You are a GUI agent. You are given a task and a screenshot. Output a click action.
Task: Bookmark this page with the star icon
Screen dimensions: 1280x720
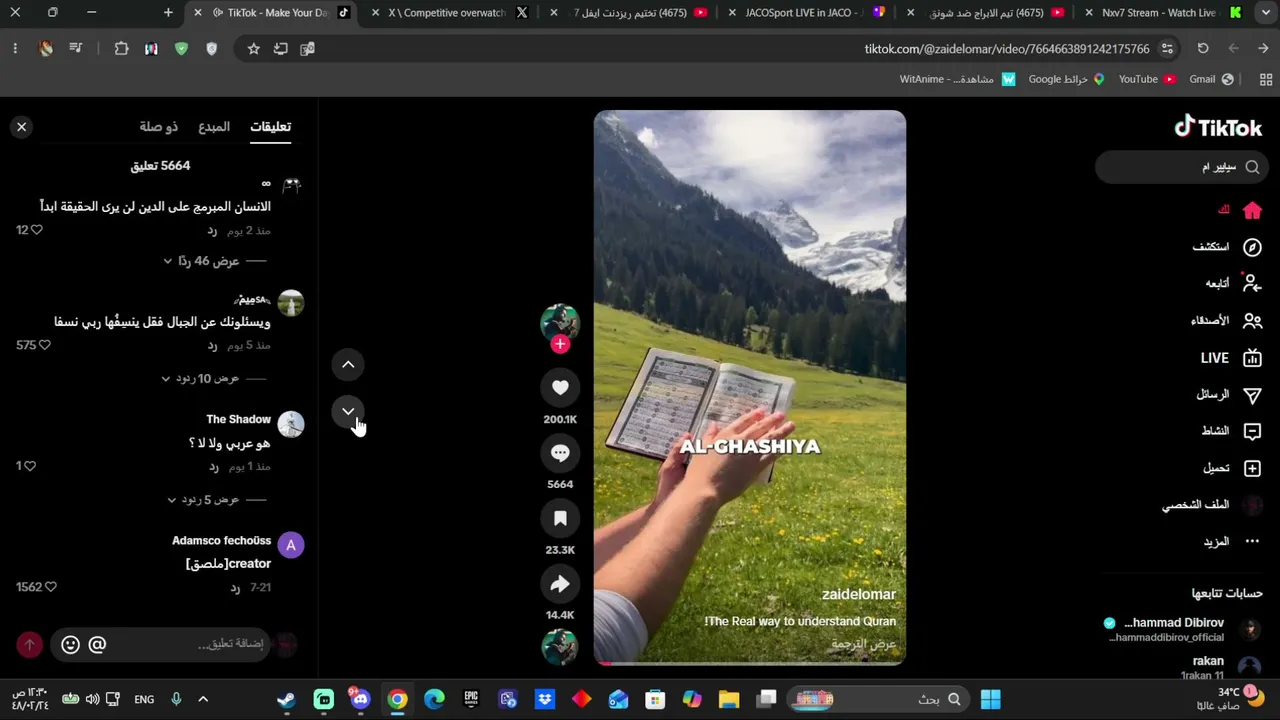tap(253, 48)
